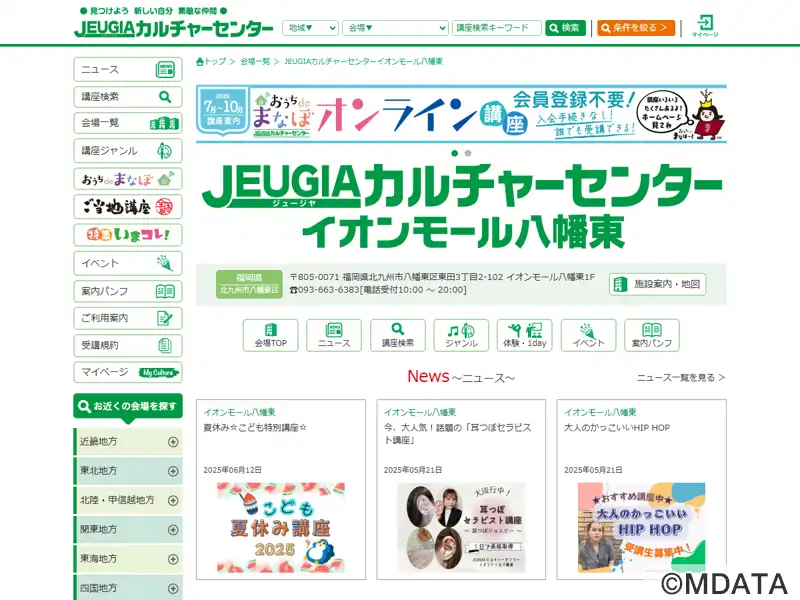
Task: Open 講座検索 in the left sidebar
Action: pyautogui.click(x=128, y=96)
